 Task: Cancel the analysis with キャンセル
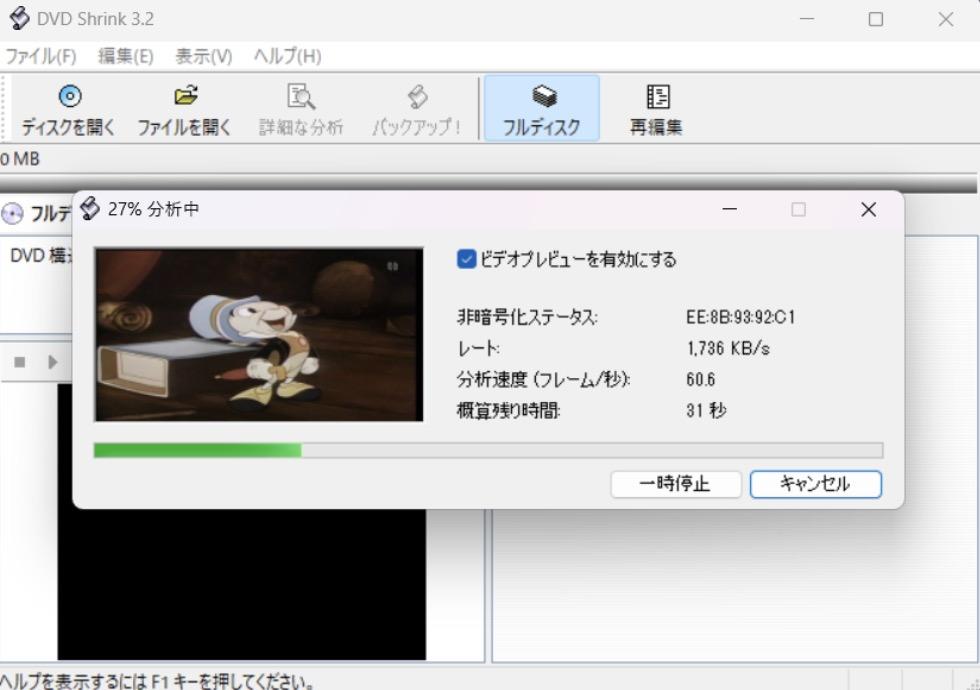pos(816,484)
